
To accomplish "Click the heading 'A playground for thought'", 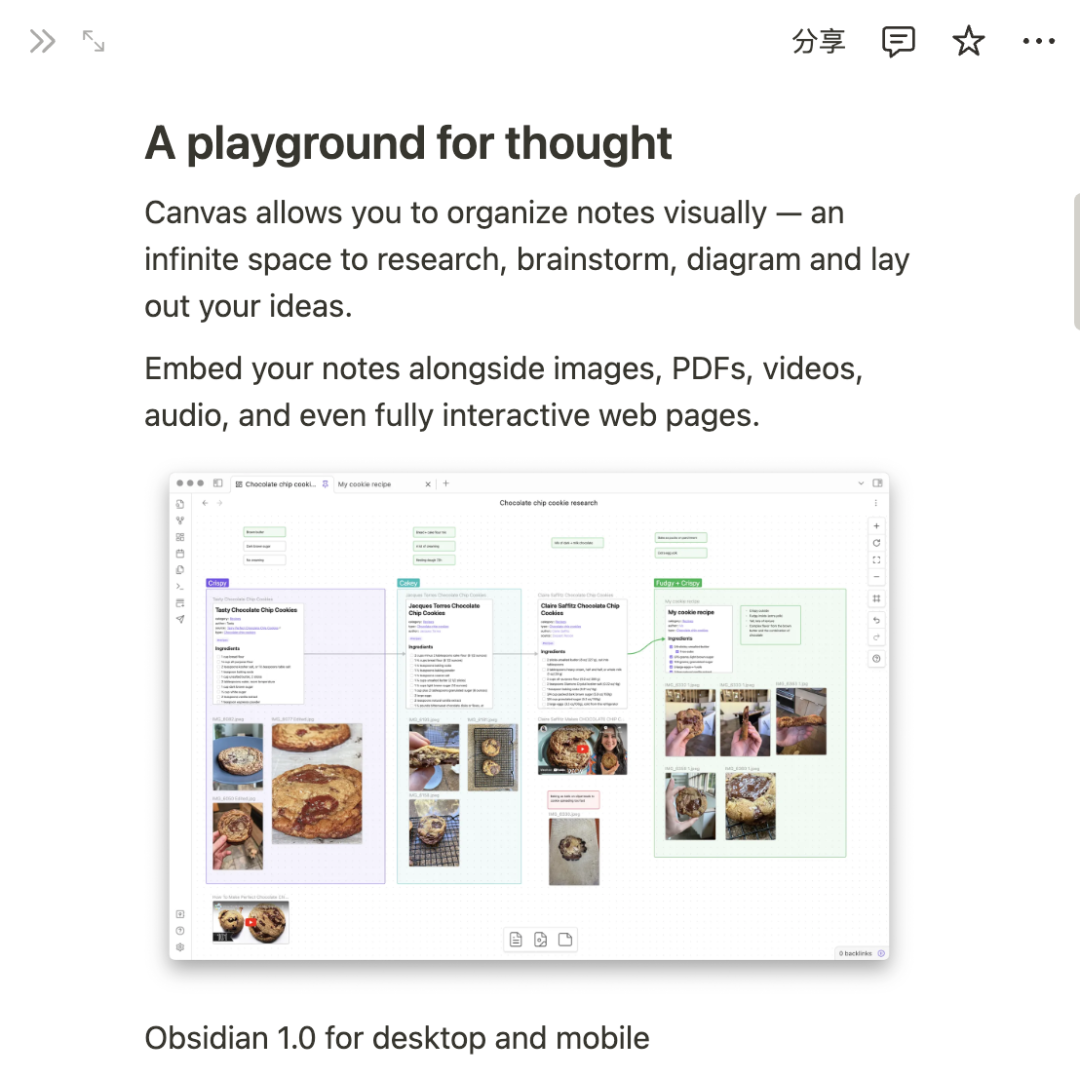I will 408,143.
